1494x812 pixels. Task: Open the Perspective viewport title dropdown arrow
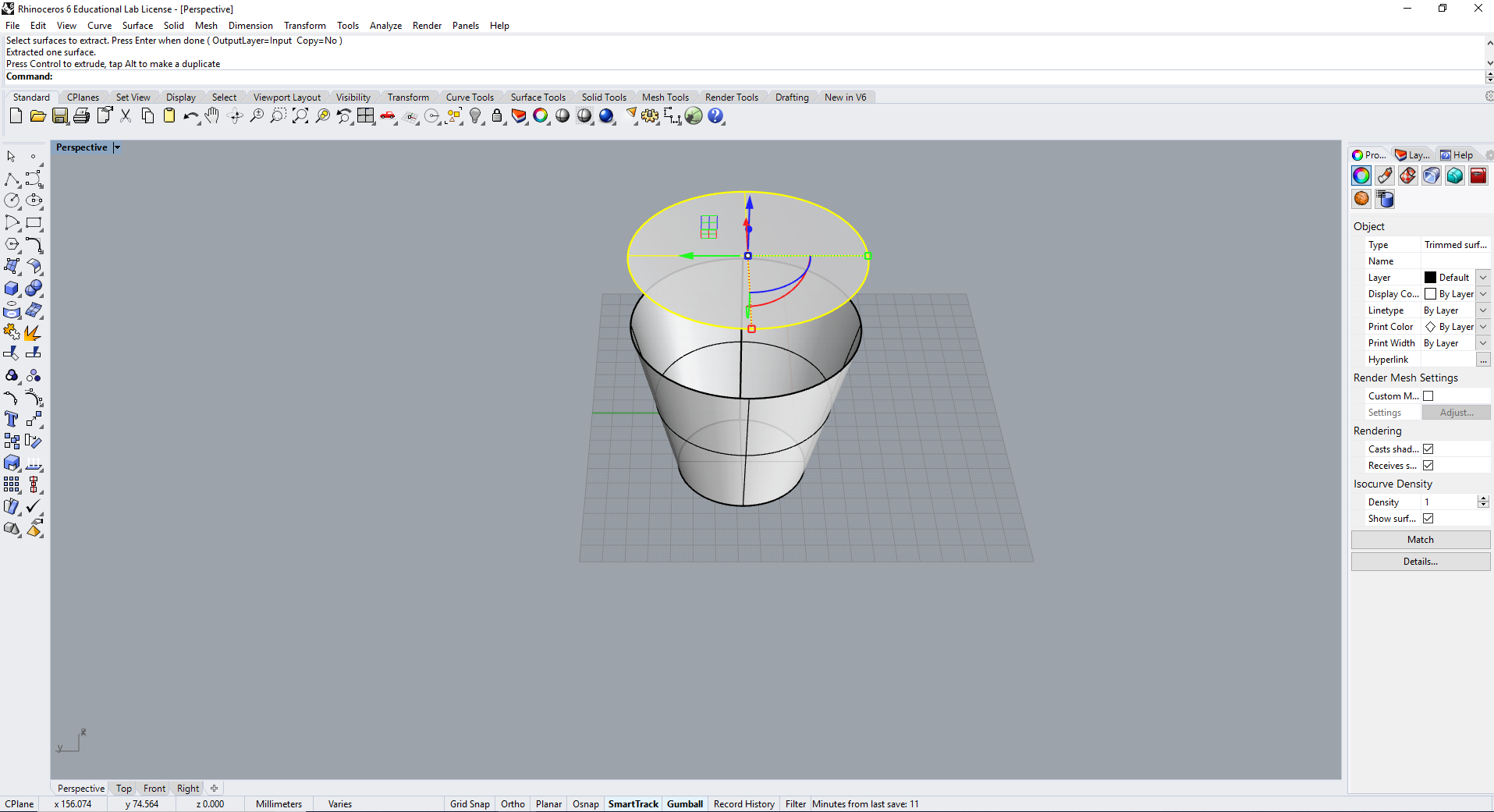117,147
